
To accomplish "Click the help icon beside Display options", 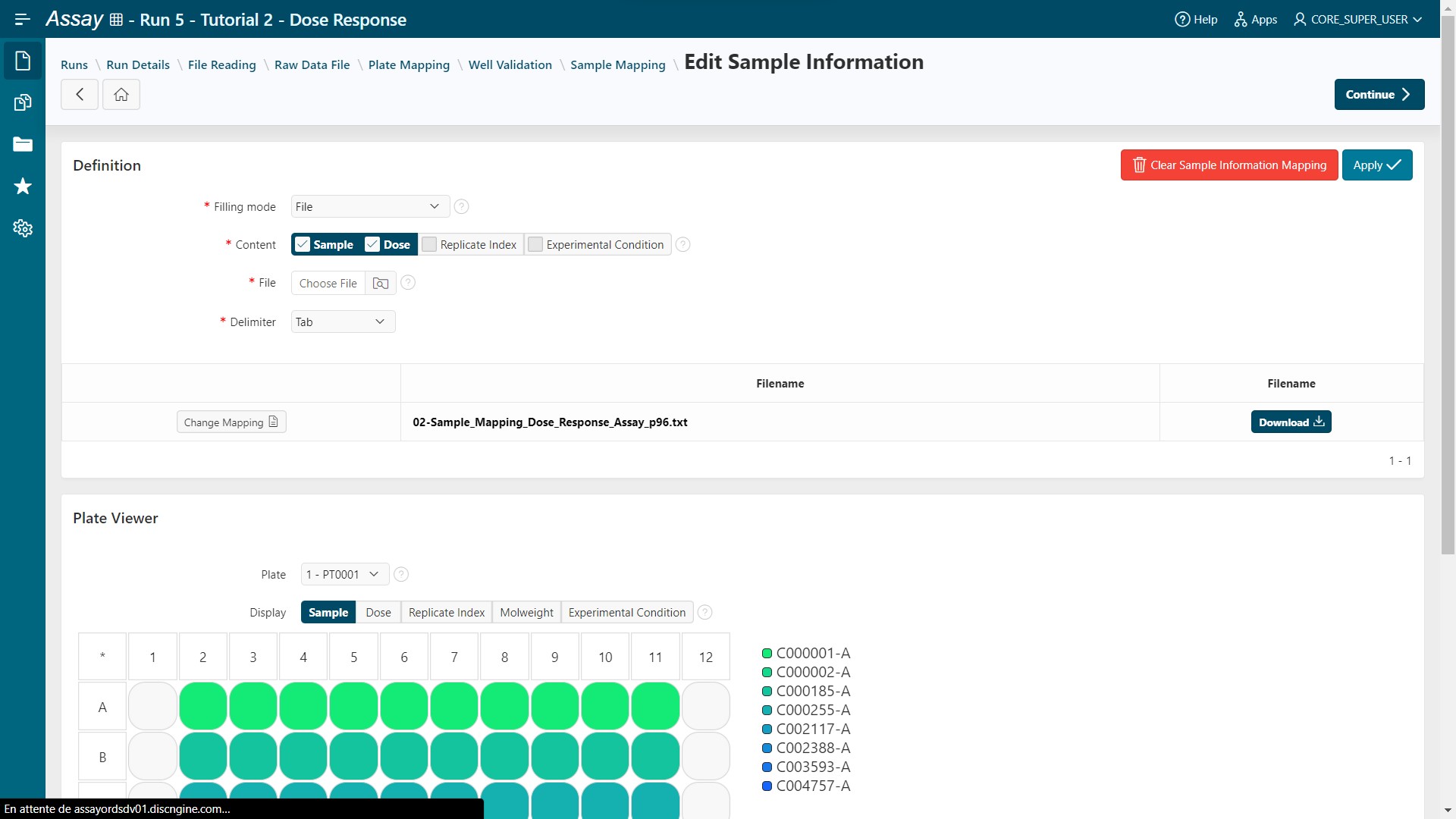I will (x=704, y=612).
